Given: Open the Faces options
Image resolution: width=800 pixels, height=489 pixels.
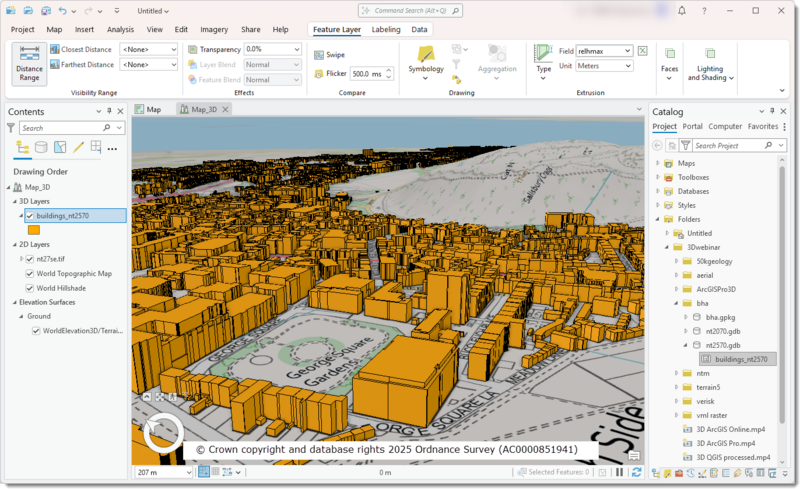Looking at the screenshot, I should click(x=669, y=64).
